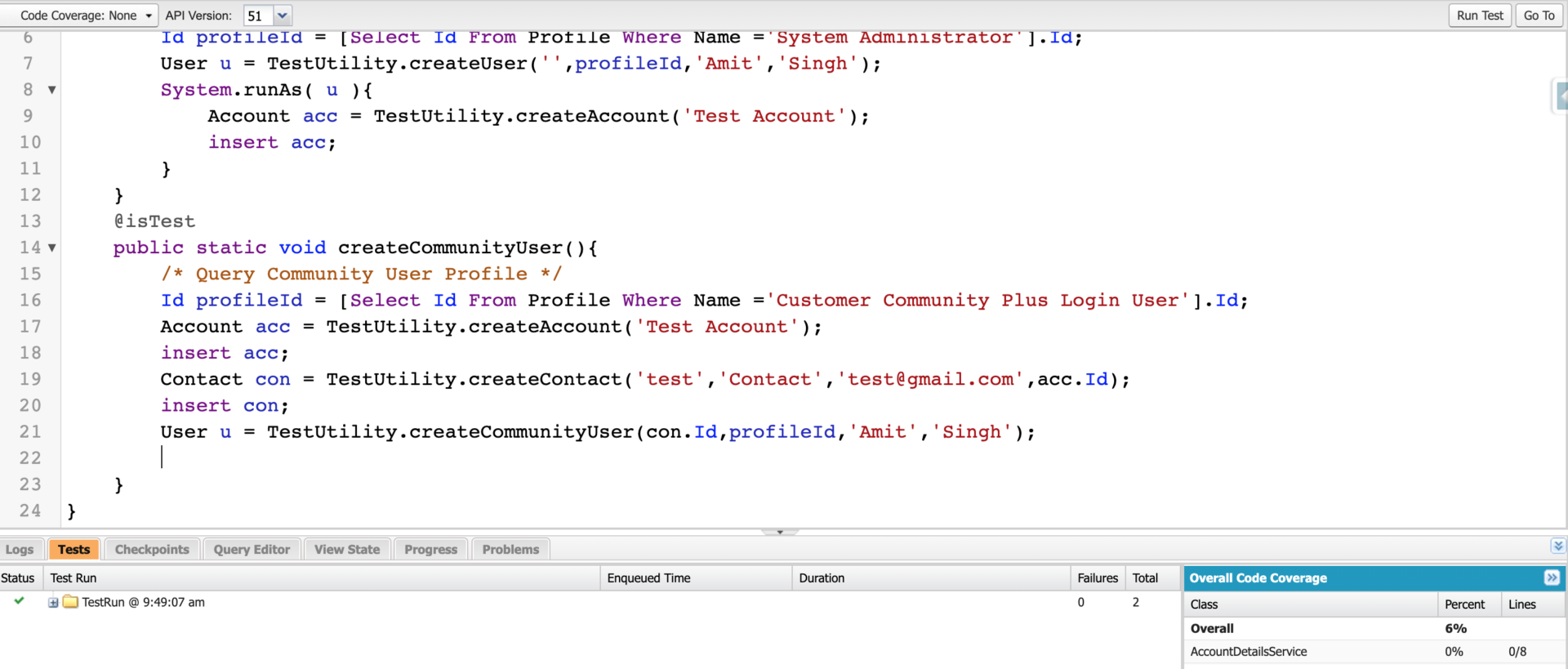Place cursor on createCommunityUser method name line 14

click(x=450, y=248)
